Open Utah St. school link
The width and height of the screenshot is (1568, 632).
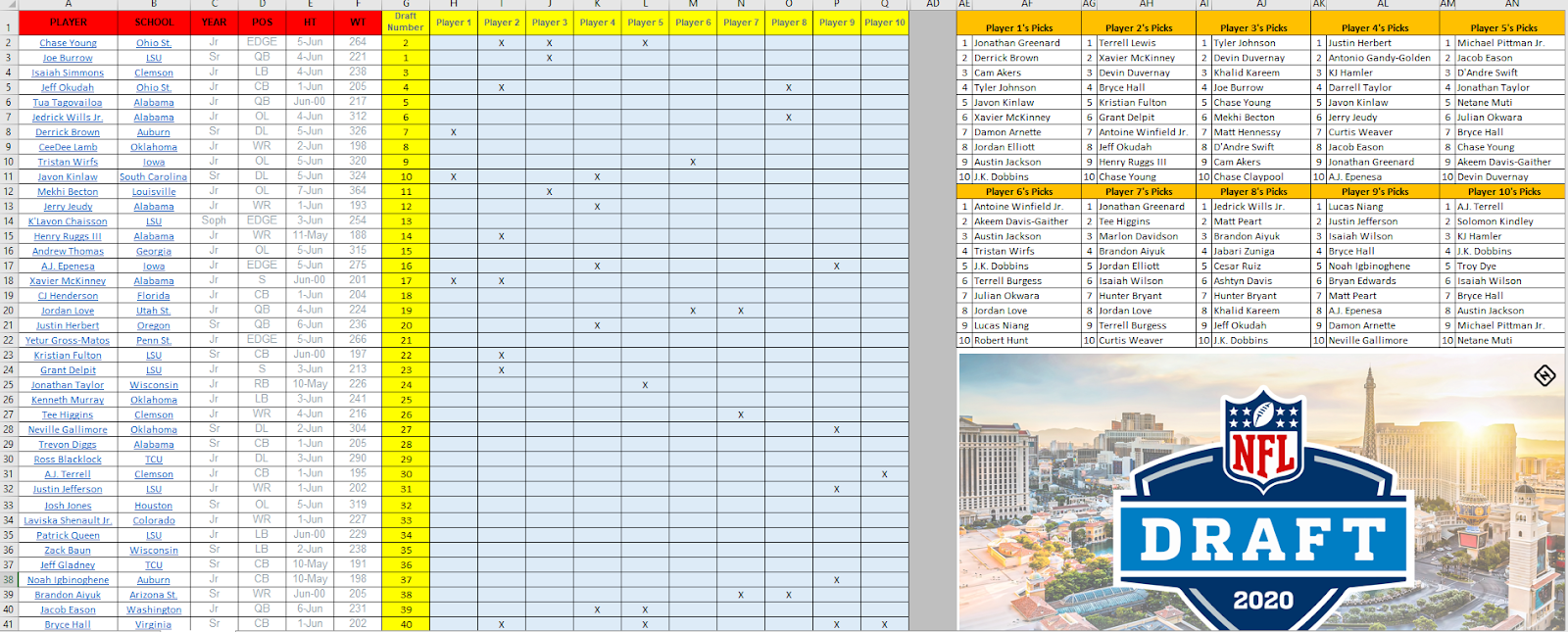coord(154,311)
